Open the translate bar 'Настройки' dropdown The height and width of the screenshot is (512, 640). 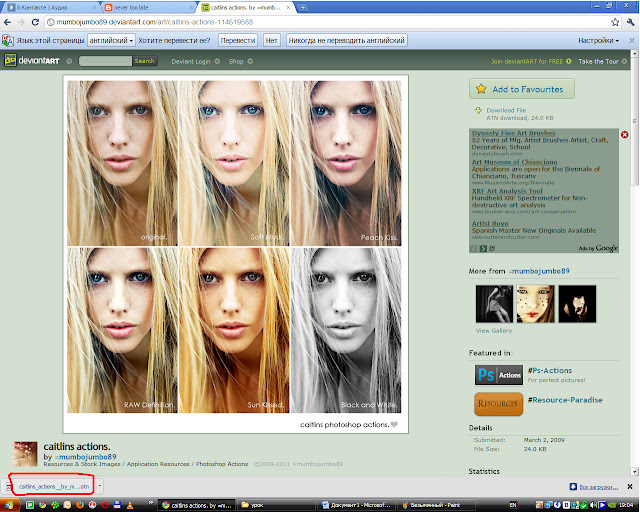point(598,40)
